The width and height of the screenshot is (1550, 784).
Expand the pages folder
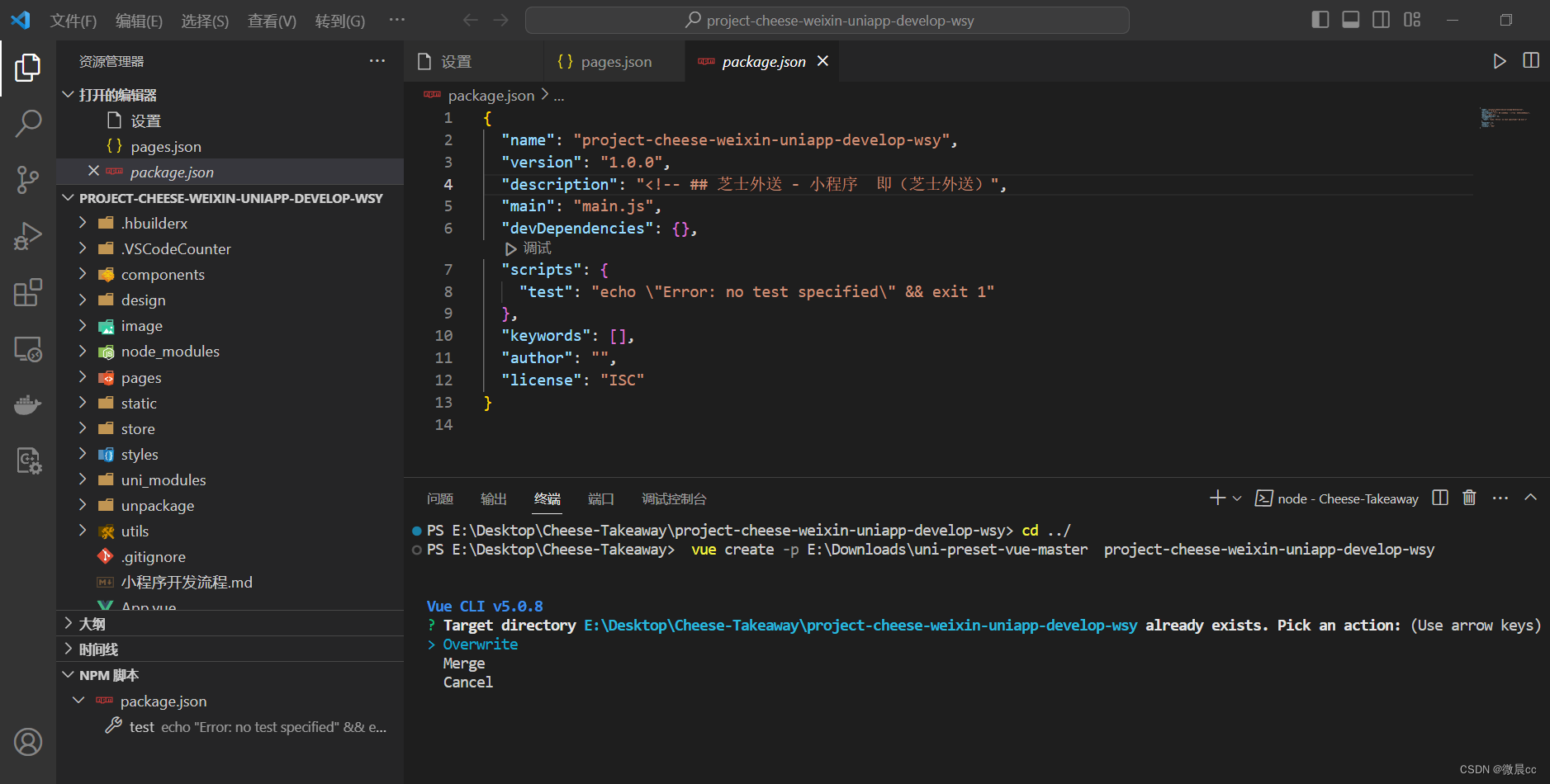point(230,377)
